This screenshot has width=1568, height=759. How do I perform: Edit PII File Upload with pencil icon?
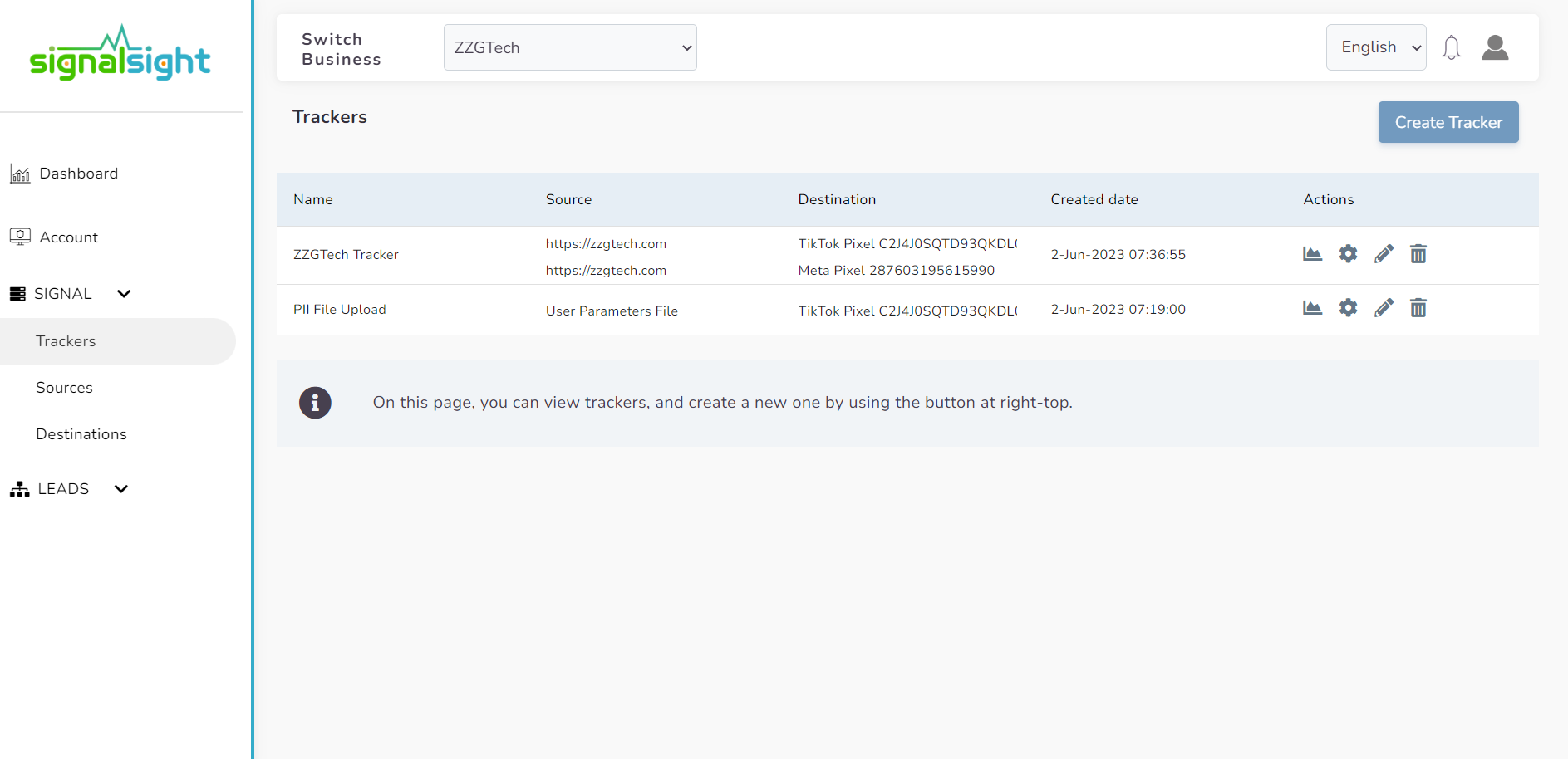pos(1384,308)
